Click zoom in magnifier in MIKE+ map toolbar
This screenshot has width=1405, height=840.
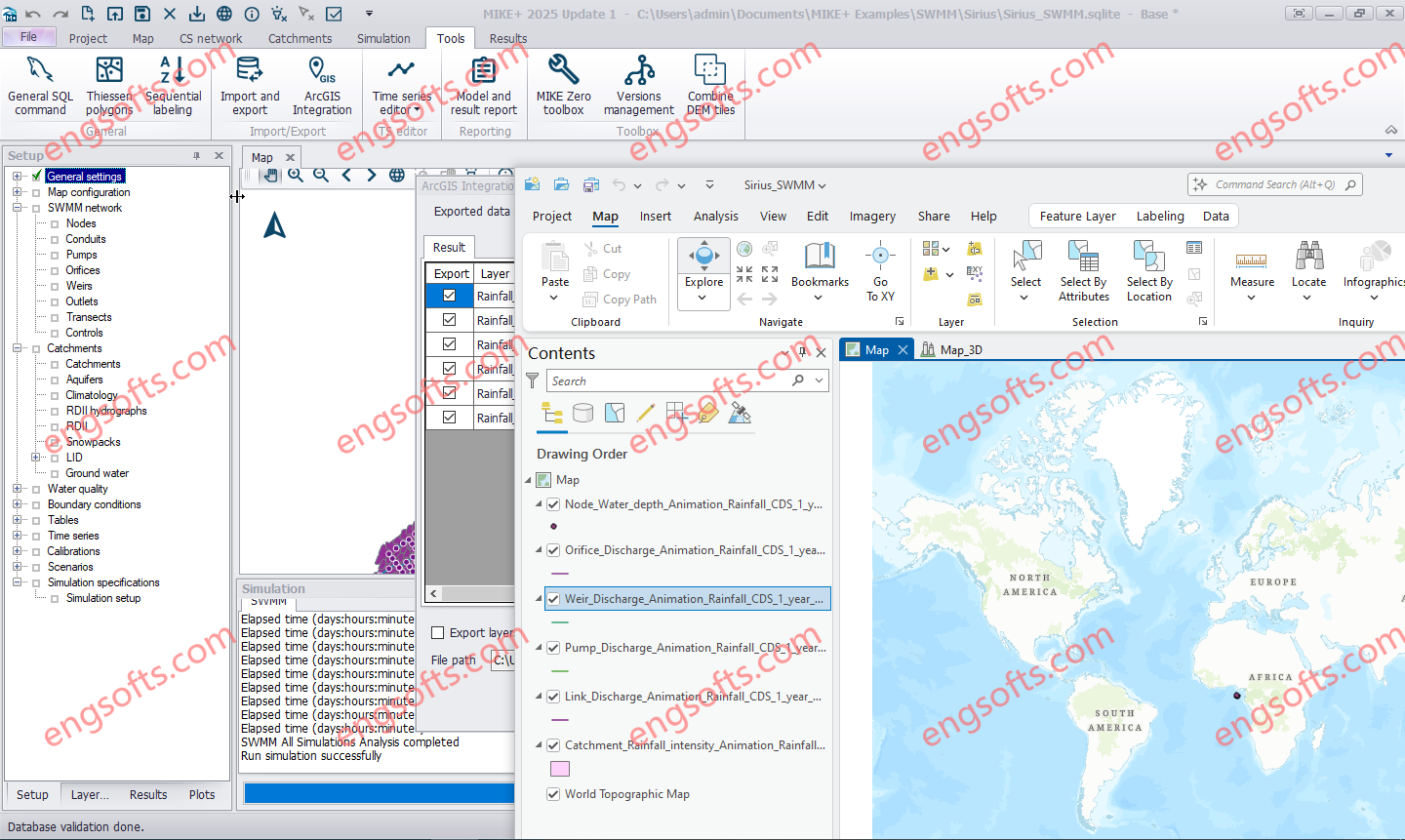[296, 175]
